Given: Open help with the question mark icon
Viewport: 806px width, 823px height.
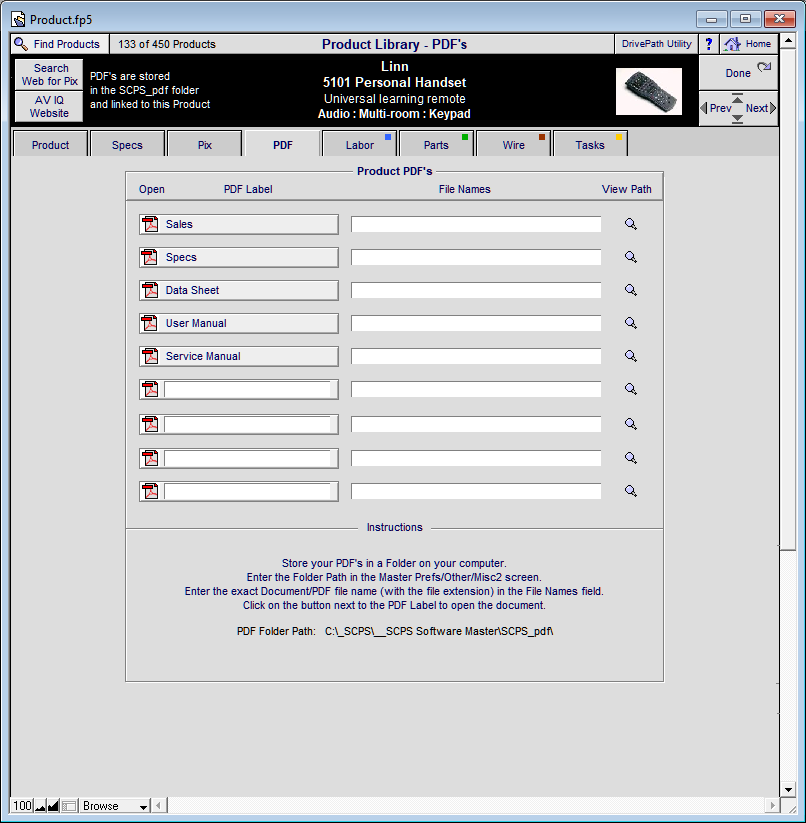Looking at the screenshot, I should 709,44.
